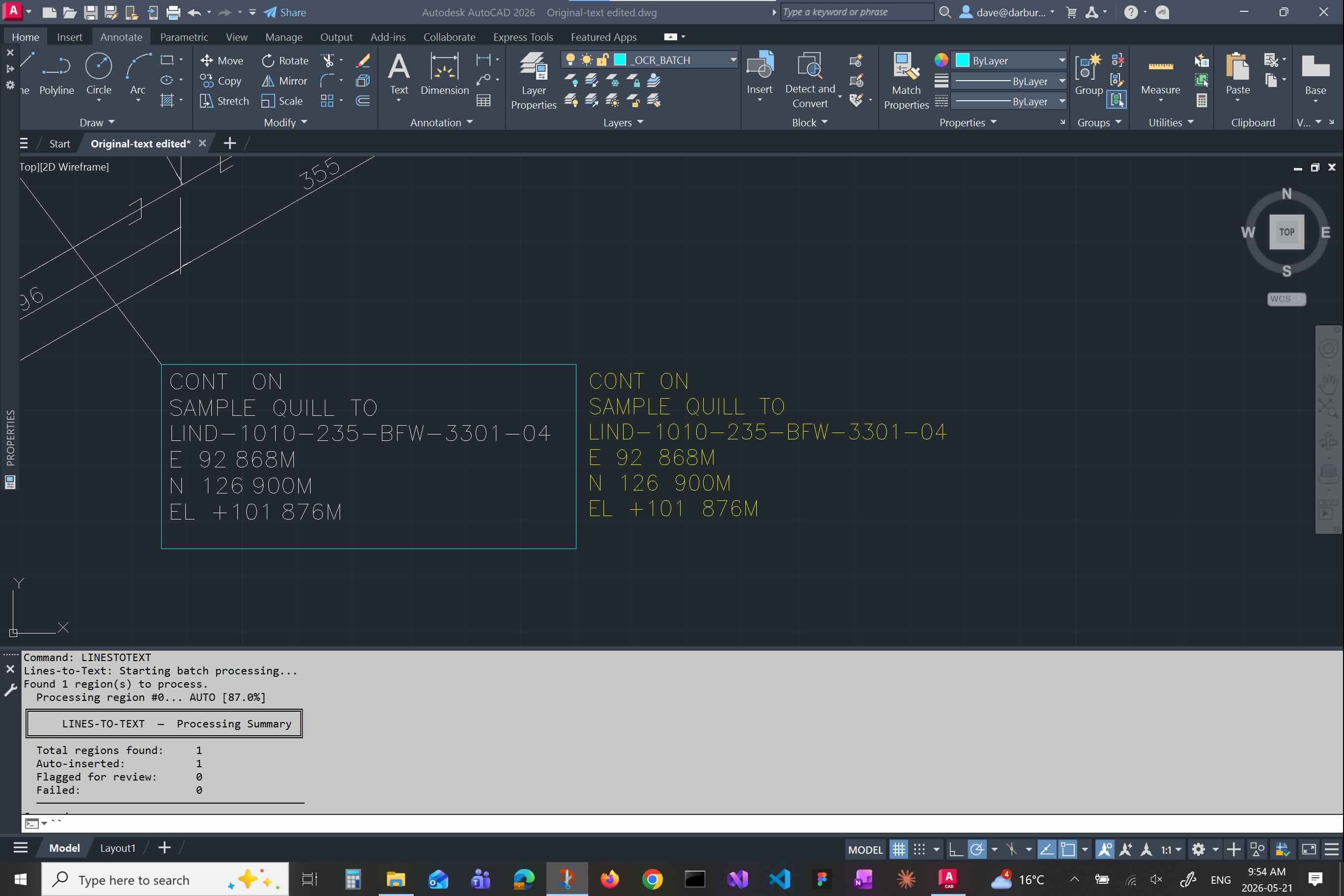This screenshot has height=896, width=1344.
Task: Click the Scale tool
Action: (x=282, y=101)
